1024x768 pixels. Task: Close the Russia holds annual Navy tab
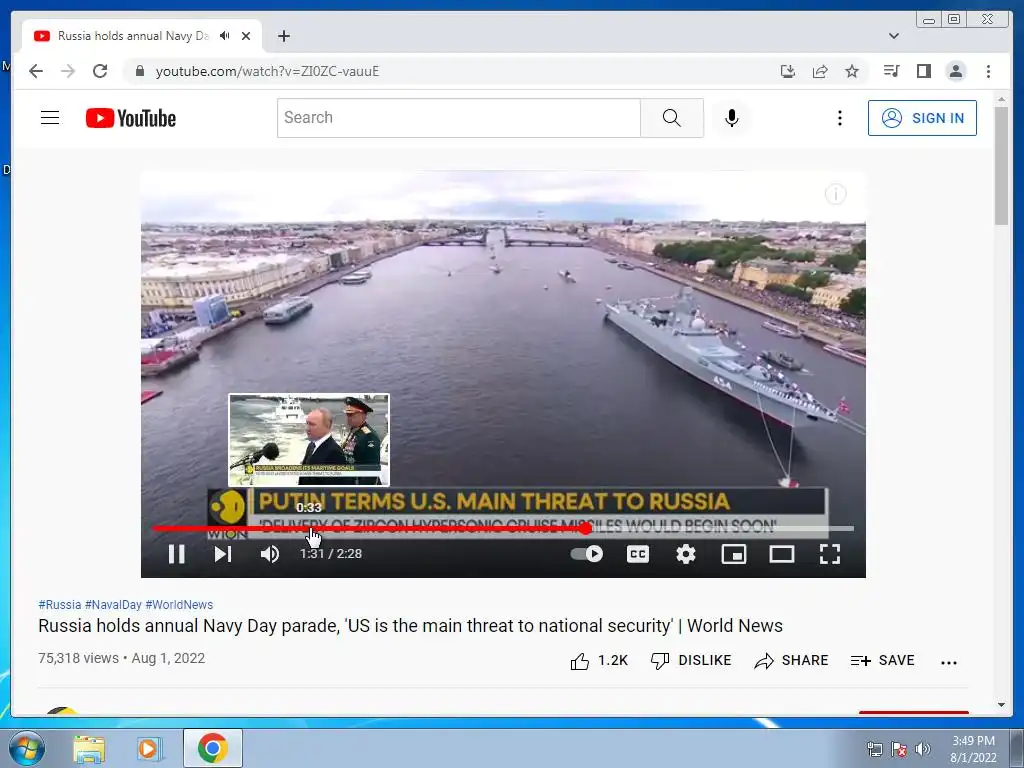click(246, 36)
